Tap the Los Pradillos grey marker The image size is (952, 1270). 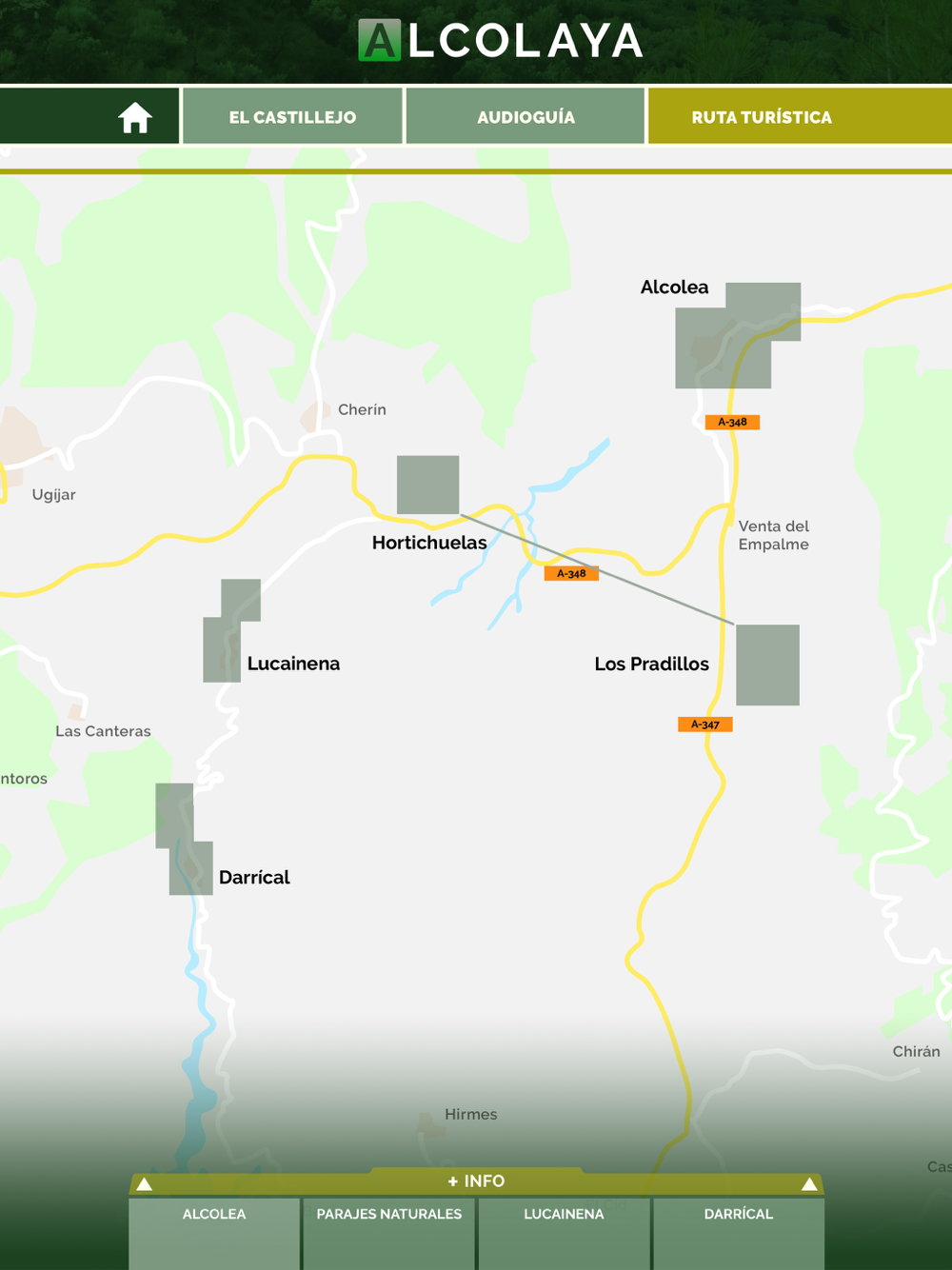pos(767,665)
